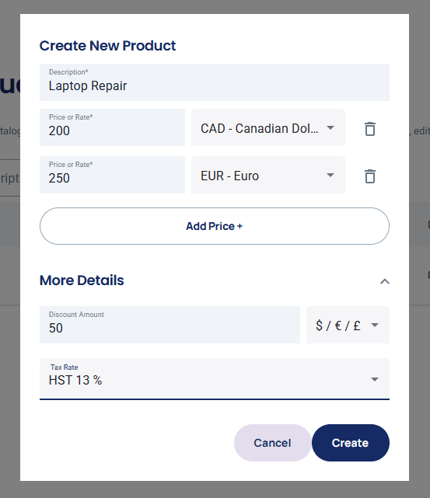
Task: Click the Price or Rate field showing 200
Action: pos(112,128)
